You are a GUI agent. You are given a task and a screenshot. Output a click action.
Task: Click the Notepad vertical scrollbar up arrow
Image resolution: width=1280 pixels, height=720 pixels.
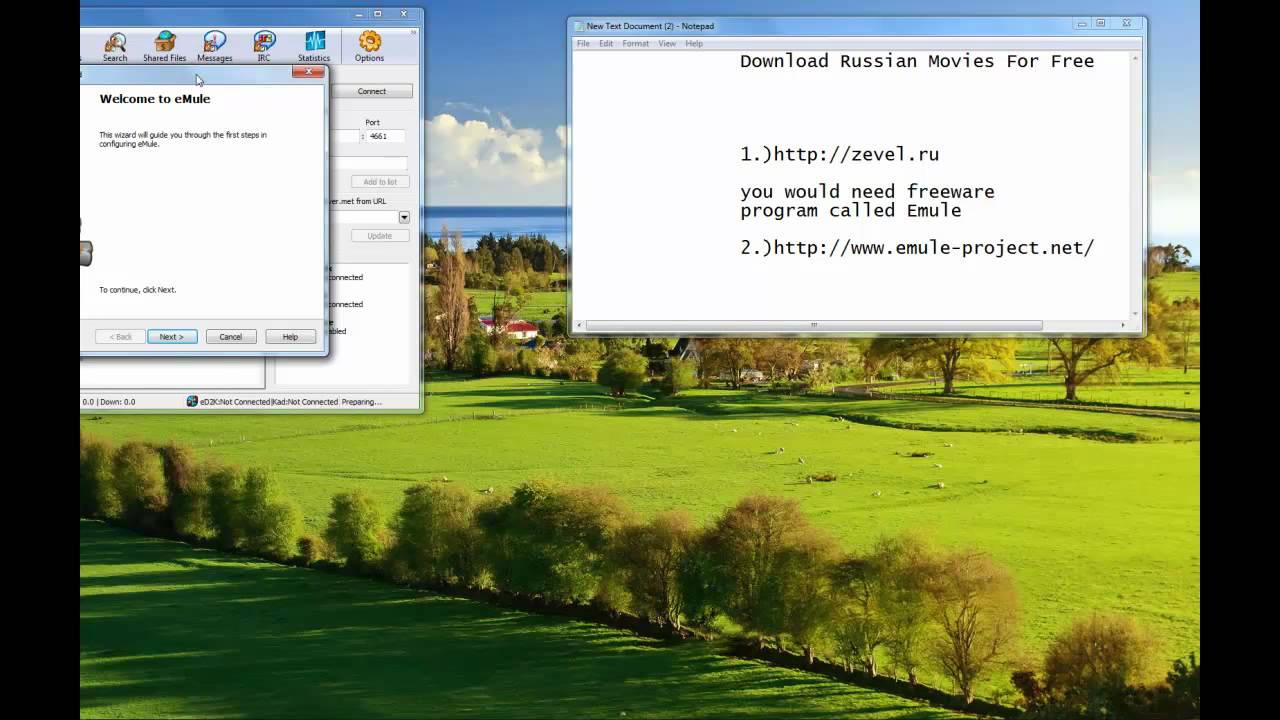1134,58
